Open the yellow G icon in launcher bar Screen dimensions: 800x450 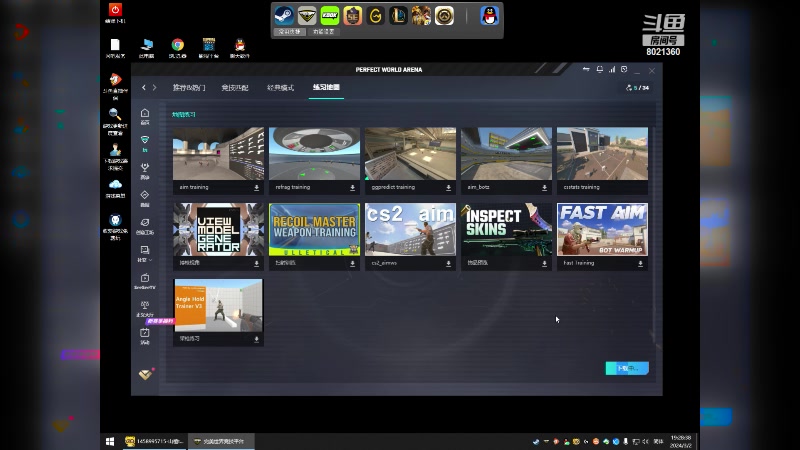(x=376, y=15)
